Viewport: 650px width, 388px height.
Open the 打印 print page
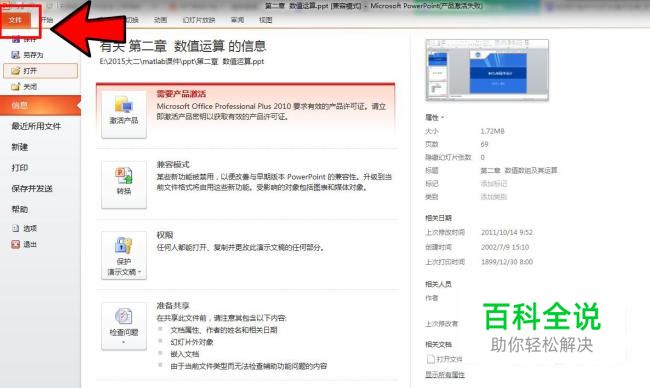pos(19,168)
